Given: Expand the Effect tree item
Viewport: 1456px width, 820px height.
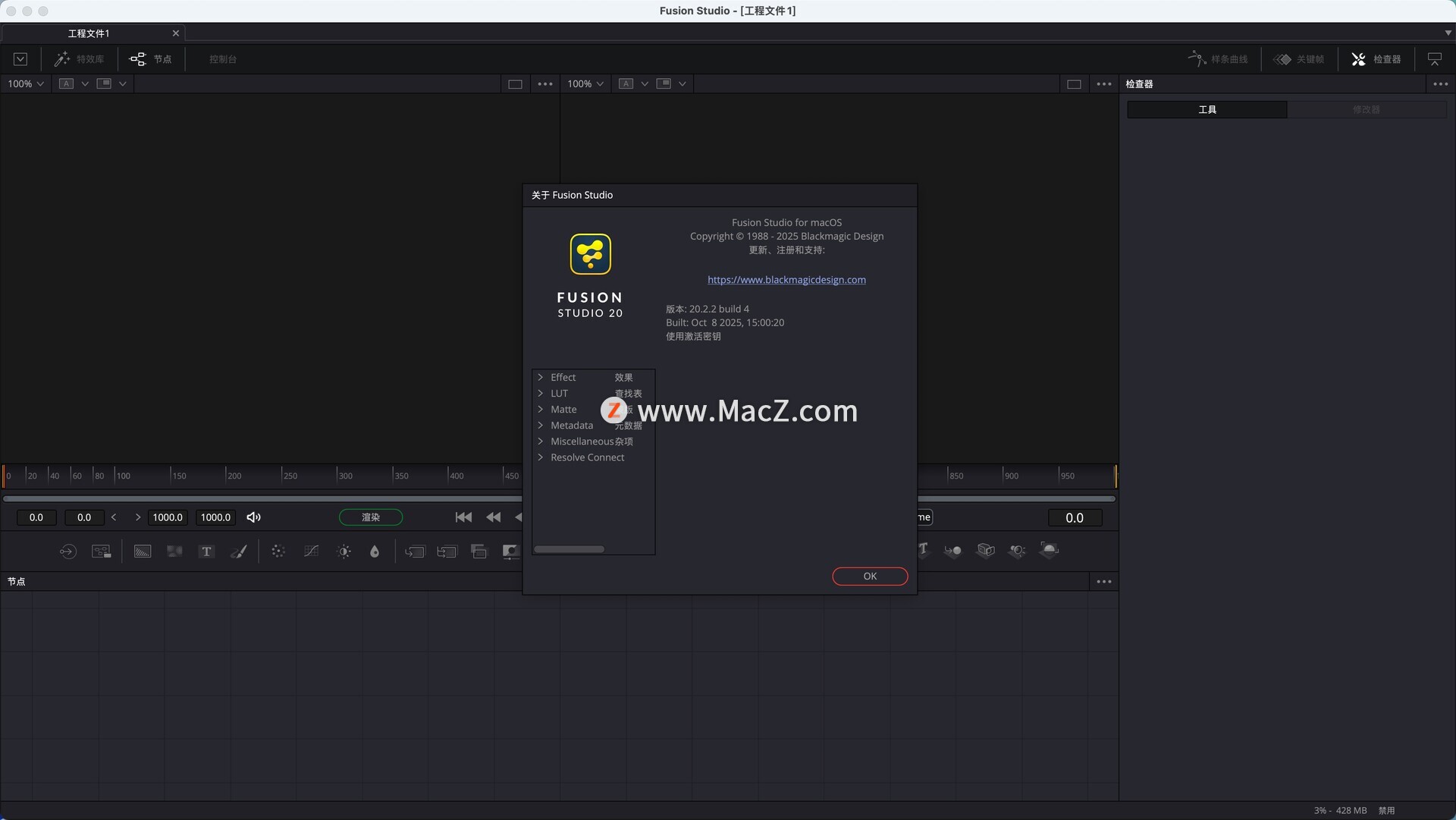Looking at the screenshot, I should click(x=541, y=378).
